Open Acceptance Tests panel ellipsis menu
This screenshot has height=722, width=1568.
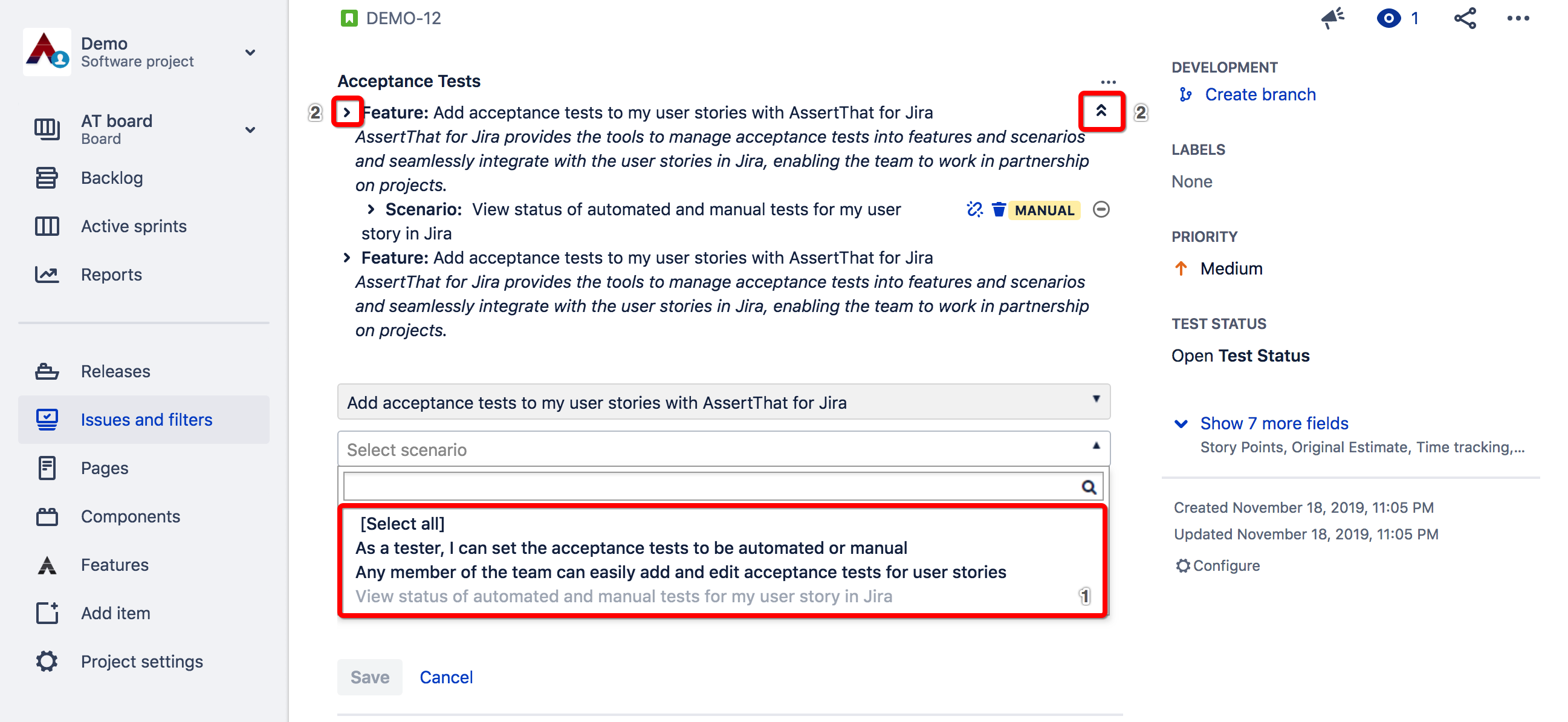pyautogui.click(x=1108, y=82)
